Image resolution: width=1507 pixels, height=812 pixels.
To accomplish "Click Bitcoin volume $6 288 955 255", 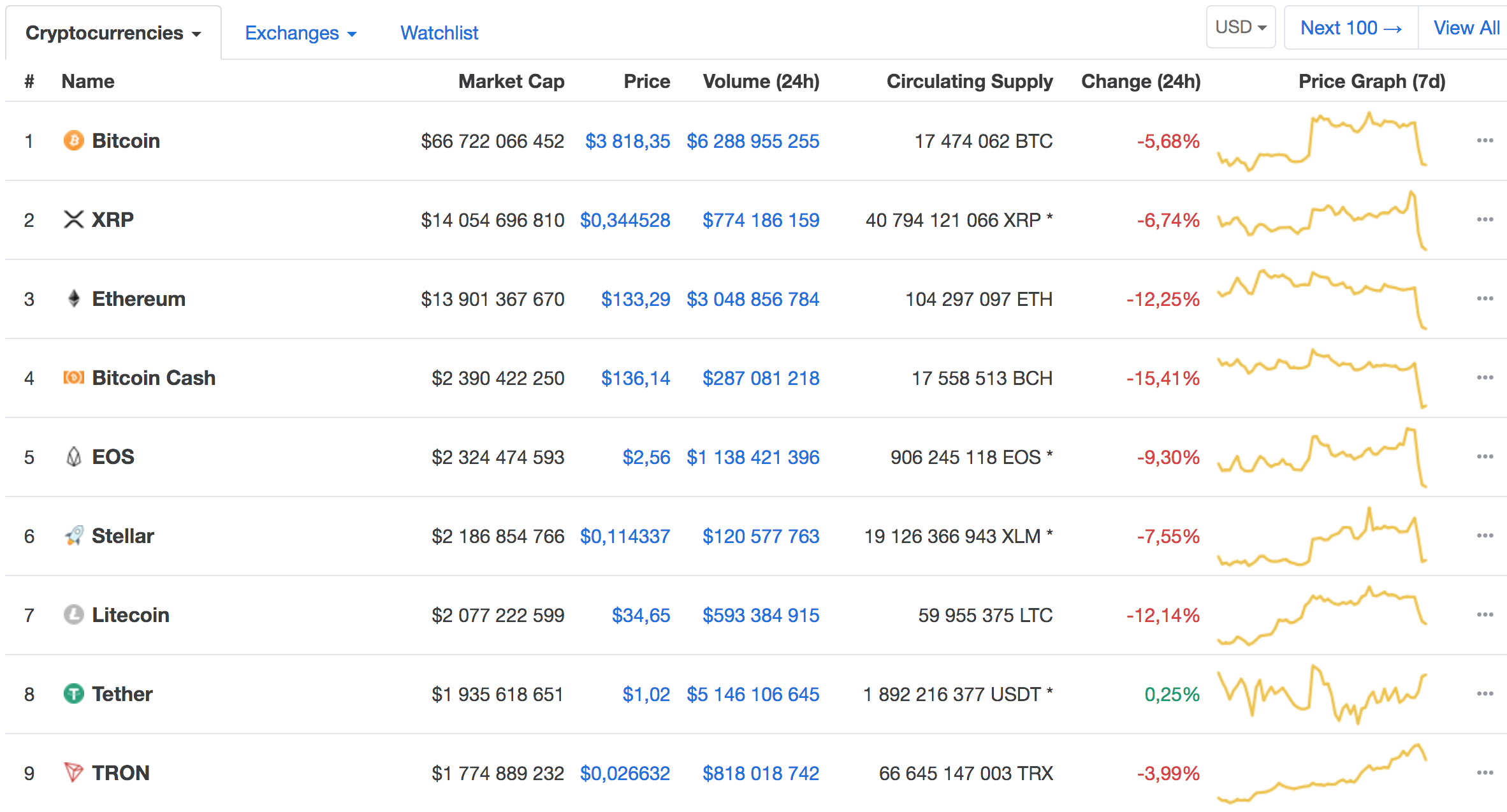I will (753, 141).
